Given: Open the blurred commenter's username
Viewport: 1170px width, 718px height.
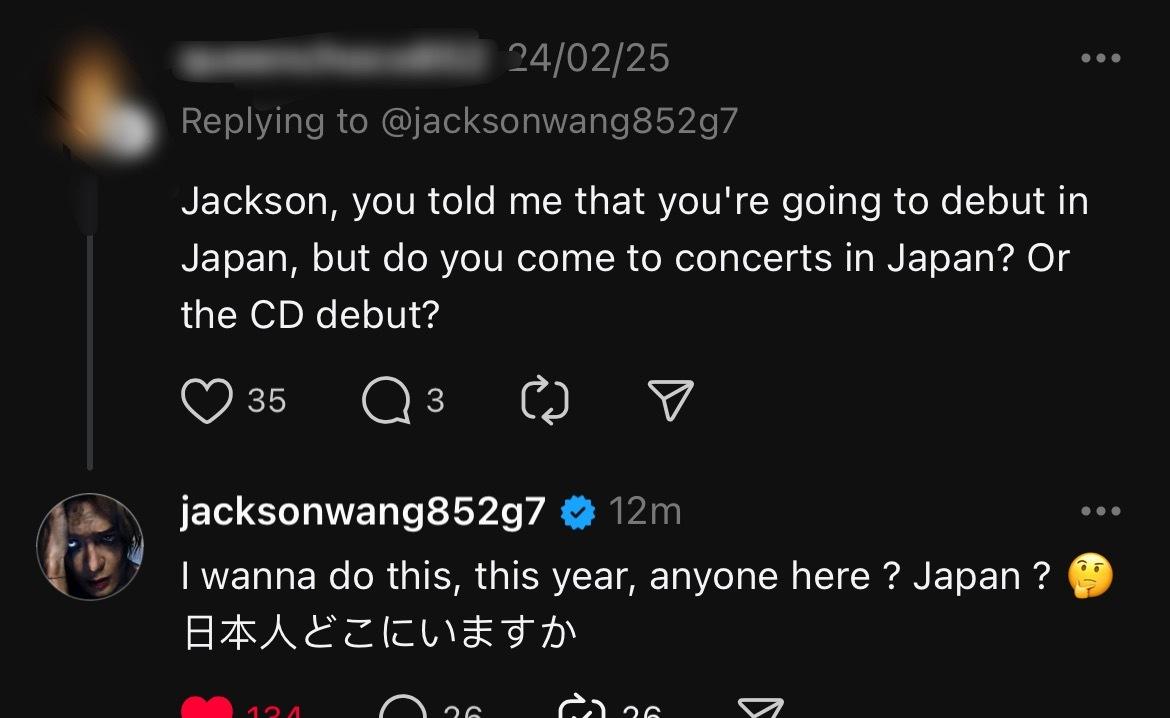Looking at the screenshot, I should [x=335, y=59].
